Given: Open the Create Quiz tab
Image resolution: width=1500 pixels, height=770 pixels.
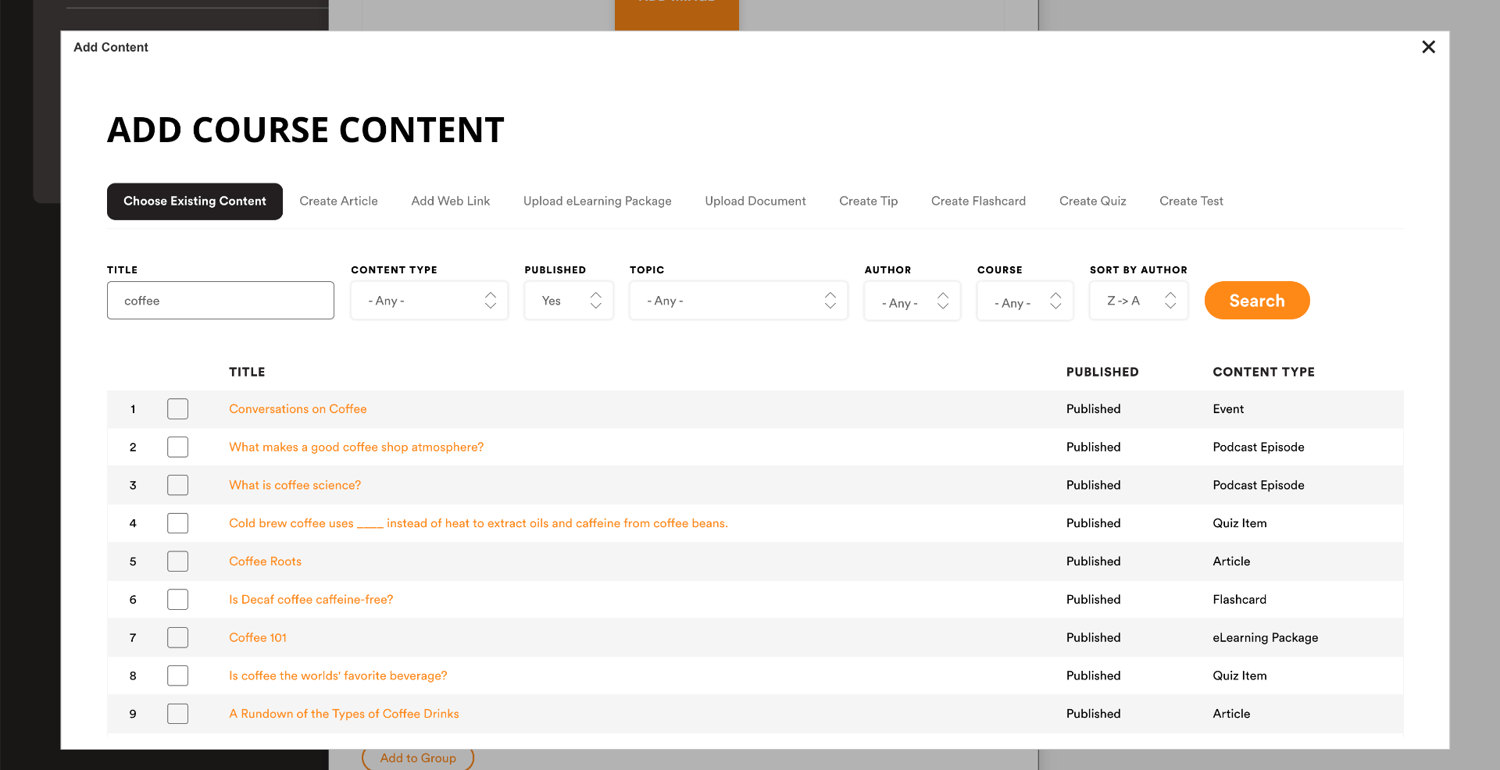Looking at the screenshot, I should tap(1092, 201).
